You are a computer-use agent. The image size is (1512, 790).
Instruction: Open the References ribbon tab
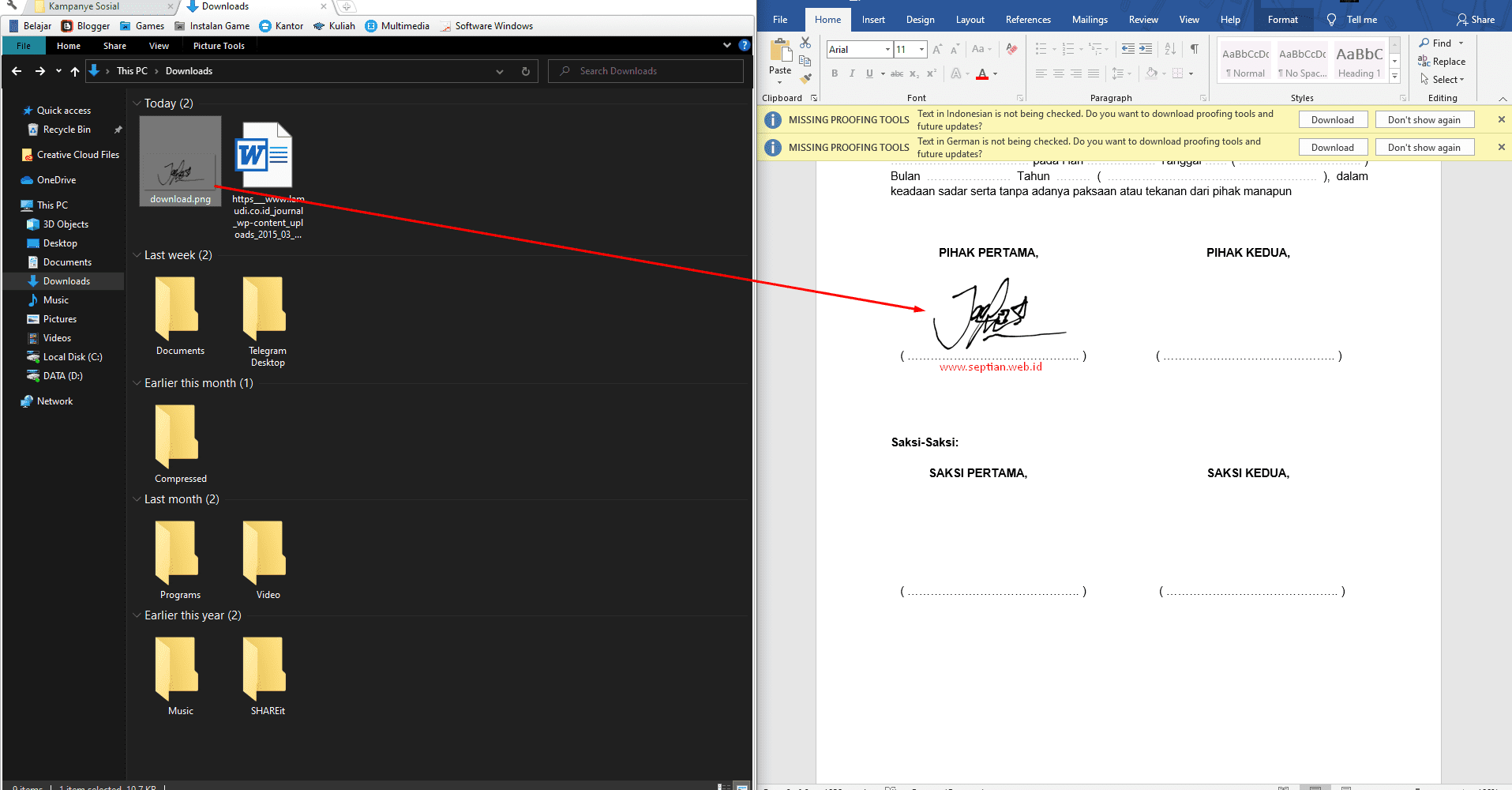point(1028,20)
